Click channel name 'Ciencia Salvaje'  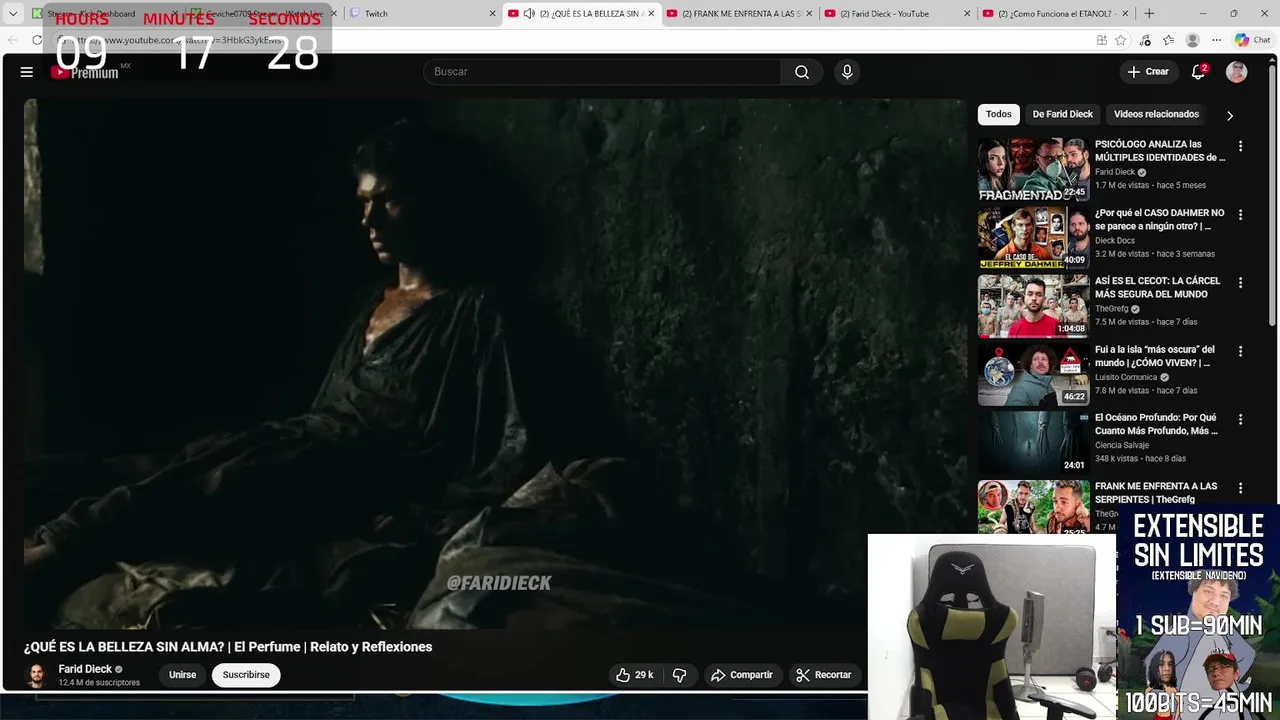click(x=1122, y=445)
